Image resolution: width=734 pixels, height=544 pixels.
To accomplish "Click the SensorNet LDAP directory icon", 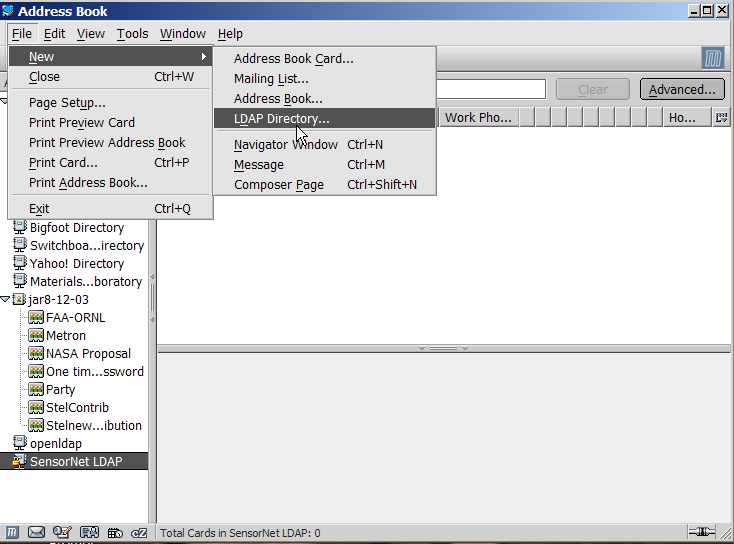I will coord(19,461).
